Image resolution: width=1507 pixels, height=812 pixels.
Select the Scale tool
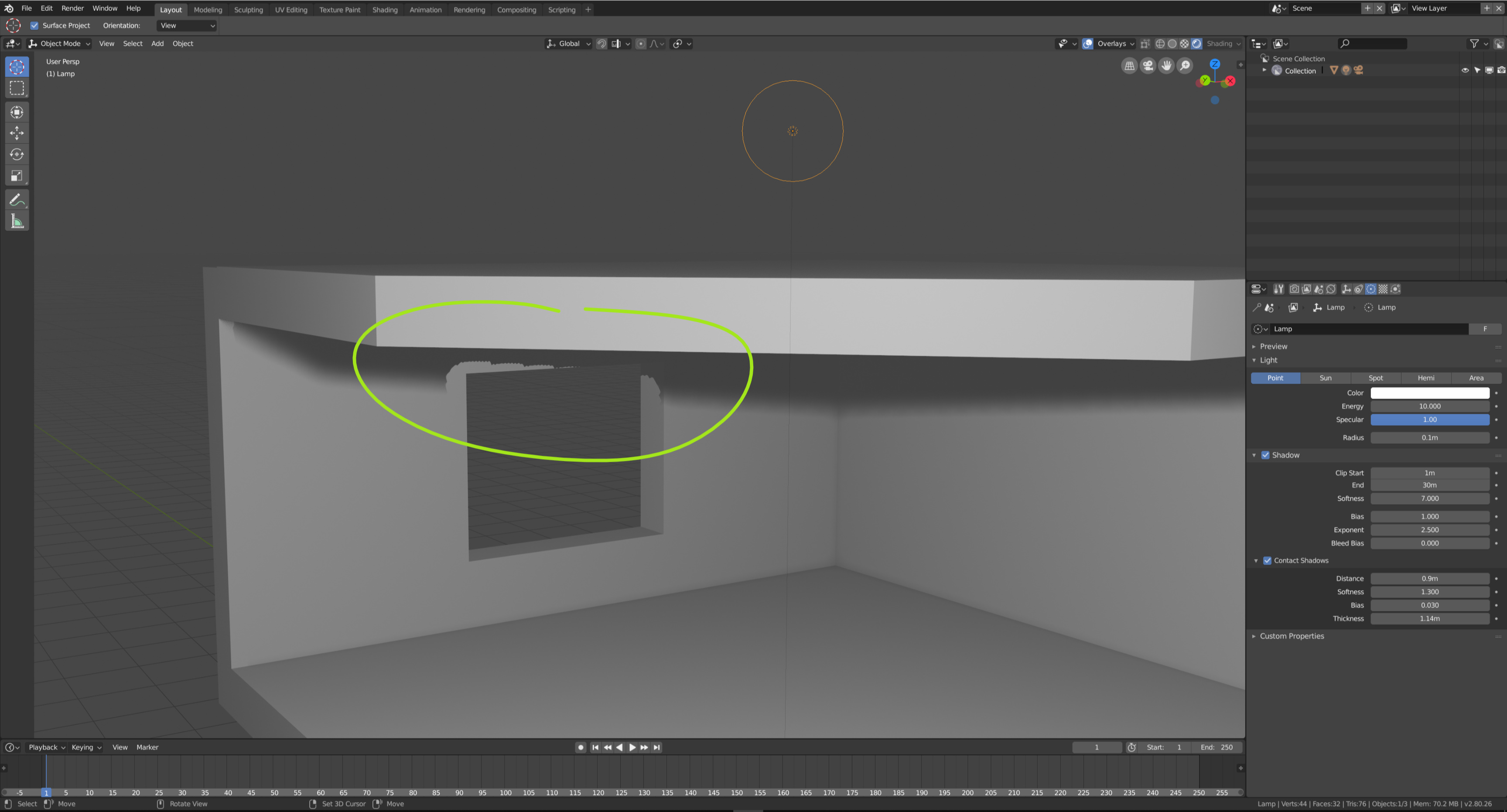(x=17, y=175)
